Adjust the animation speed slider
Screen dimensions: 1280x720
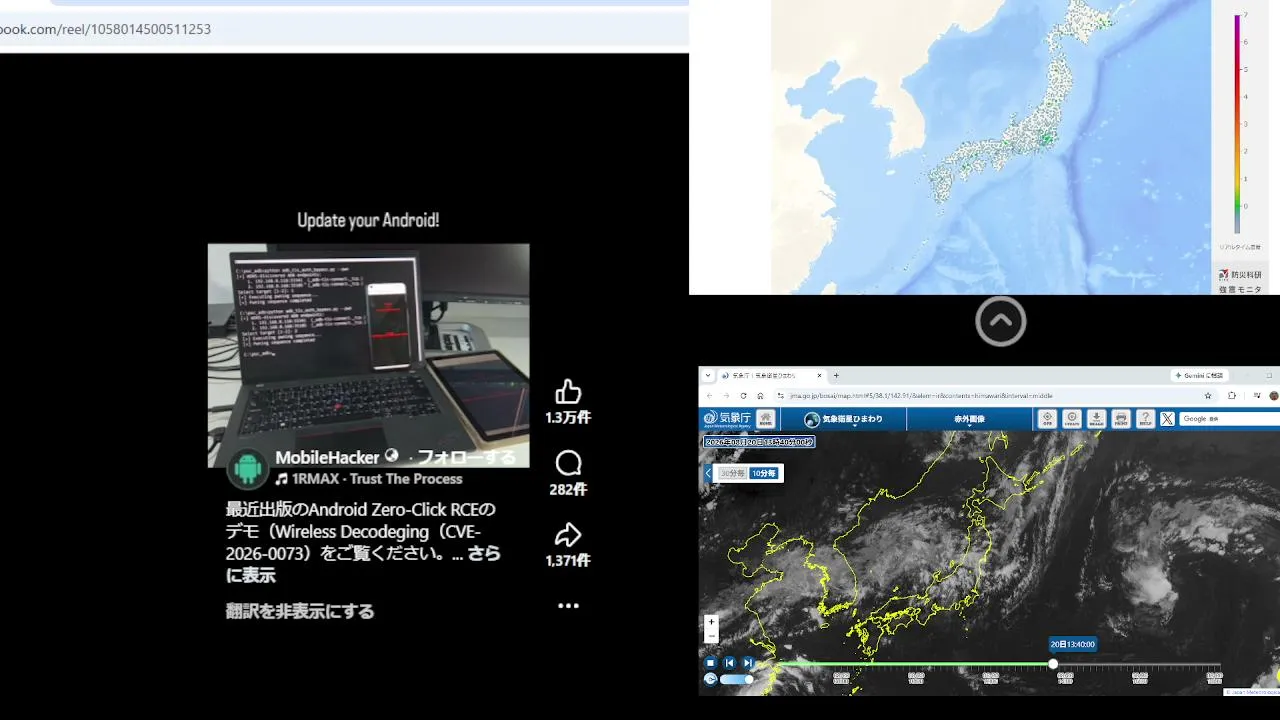pyautogui.click(x=736, y=680)
